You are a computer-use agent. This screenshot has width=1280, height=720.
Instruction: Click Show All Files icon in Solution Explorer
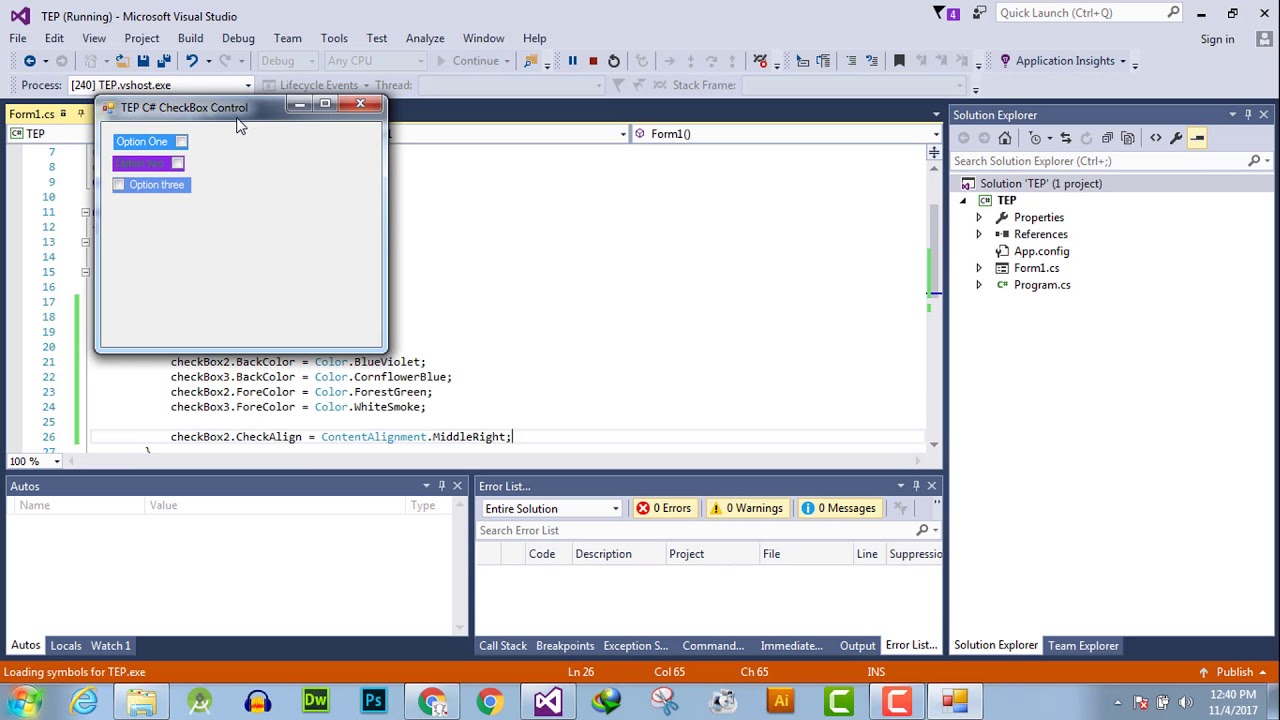tap(1128, 138)
